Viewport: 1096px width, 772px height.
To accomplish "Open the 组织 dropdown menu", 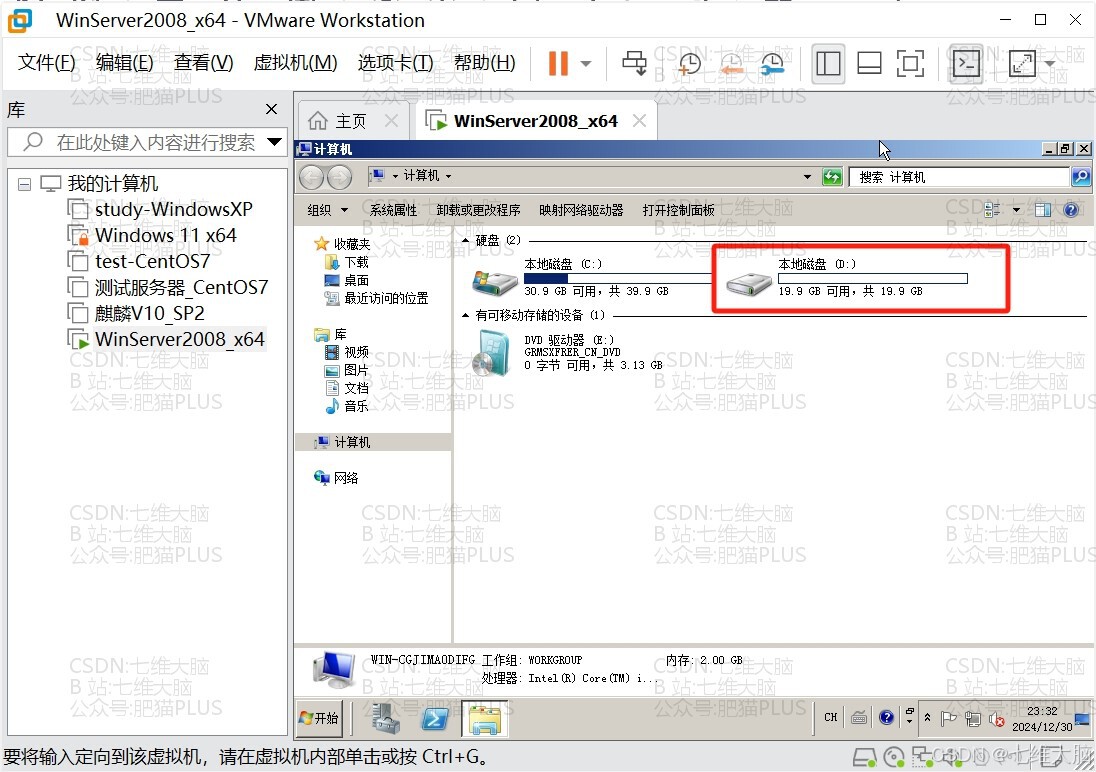I will point(328,210).
